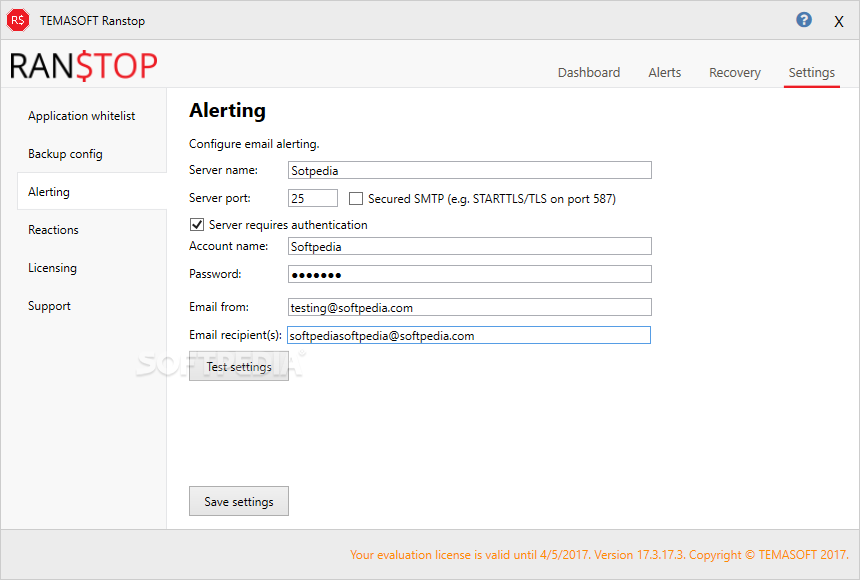Click the Alerting page heading
This screenshot has width=860, height=580.
coord(227,110)
